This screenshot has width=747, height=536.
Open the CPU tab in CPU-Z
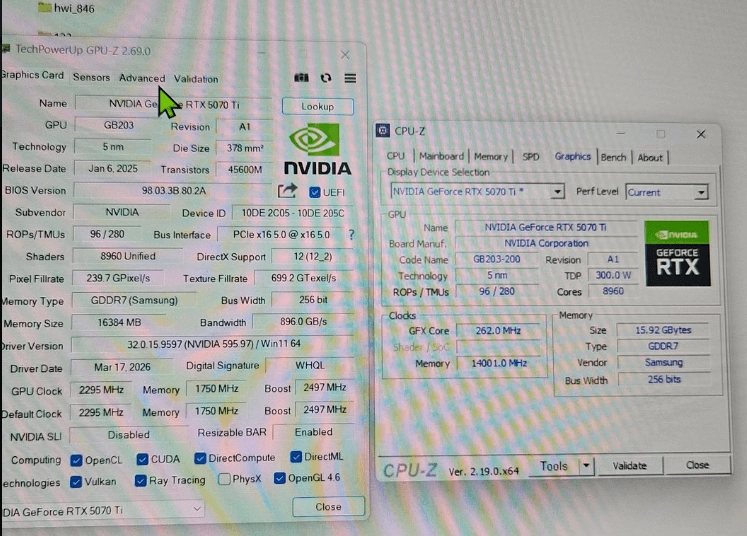(x=395, y=156)
